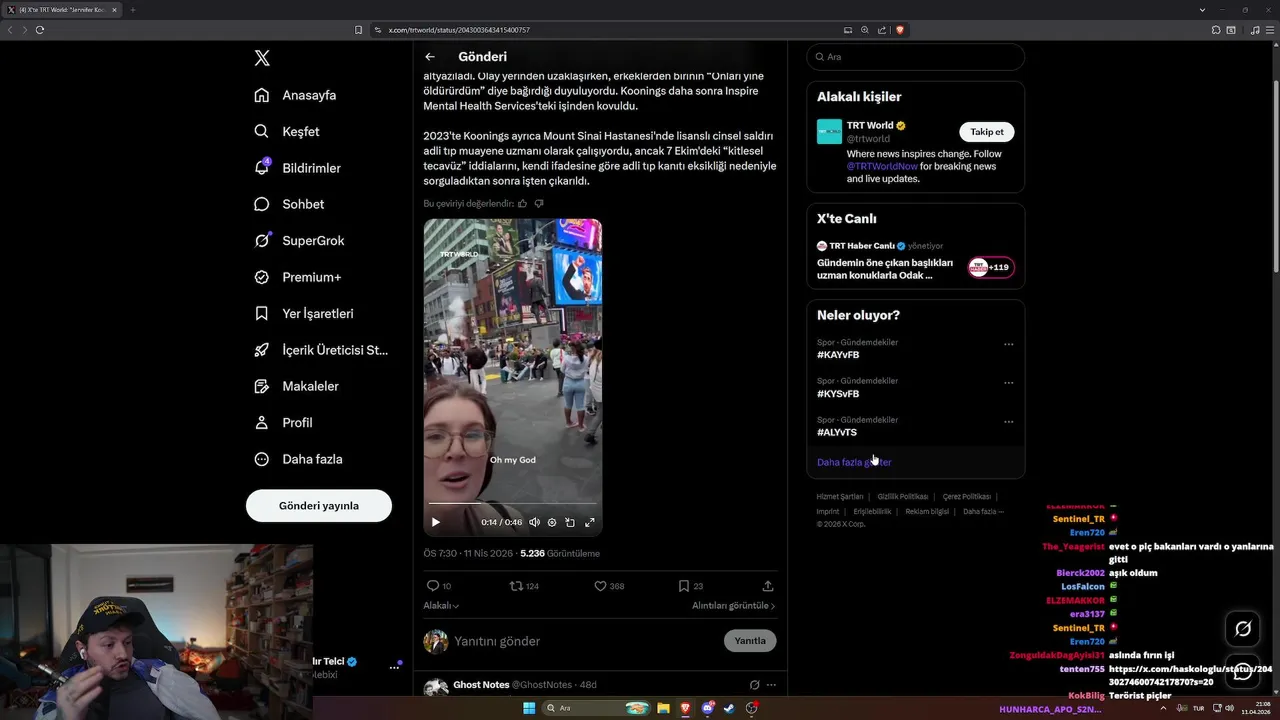Open the Windows Start button
Image resolution: width=1280 pixels, height=720 pixels.
(529, 708)
